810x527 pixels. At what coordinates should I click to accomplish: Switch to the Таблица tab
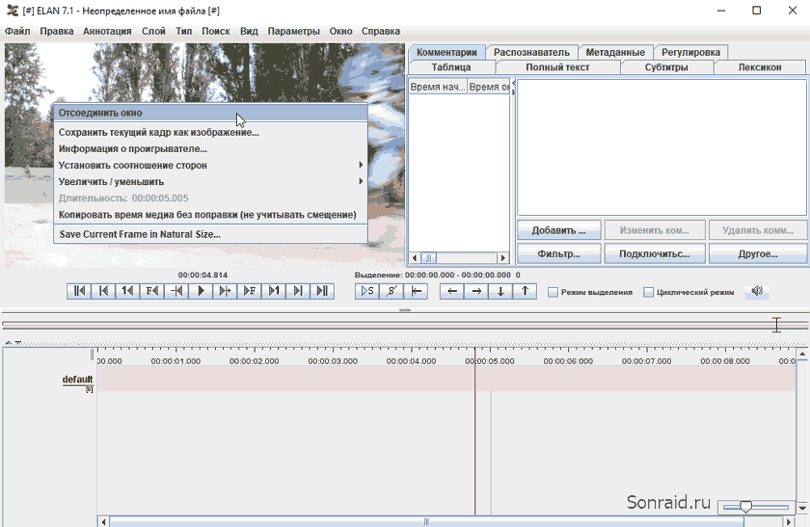[451, 67]
